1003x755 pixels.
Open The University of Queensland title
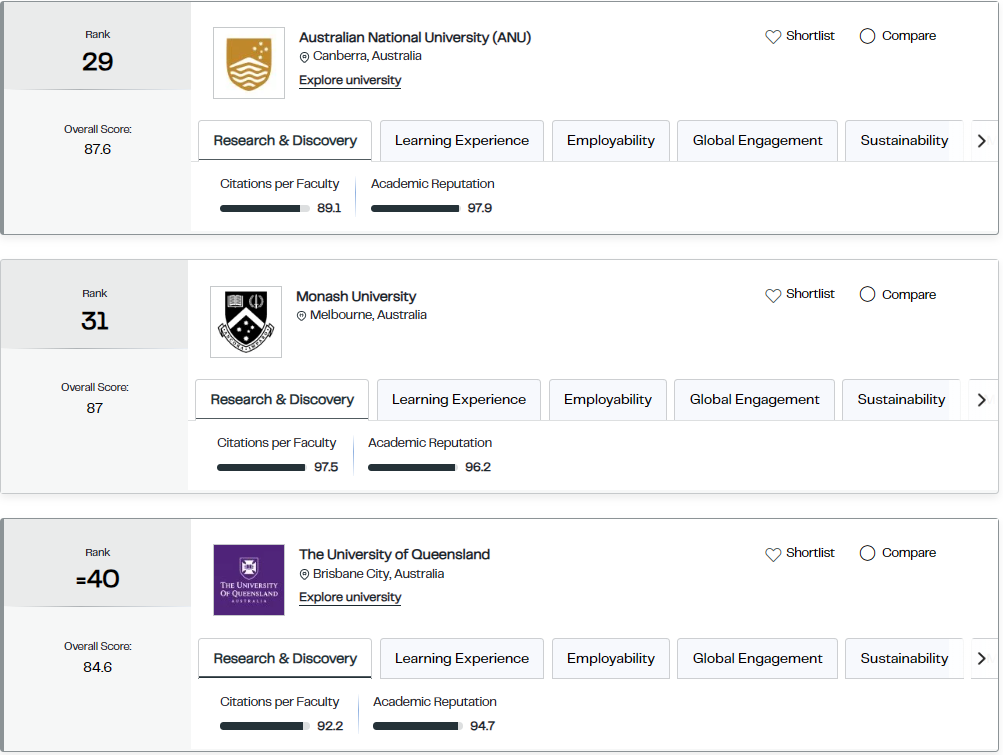coord(394,554)
